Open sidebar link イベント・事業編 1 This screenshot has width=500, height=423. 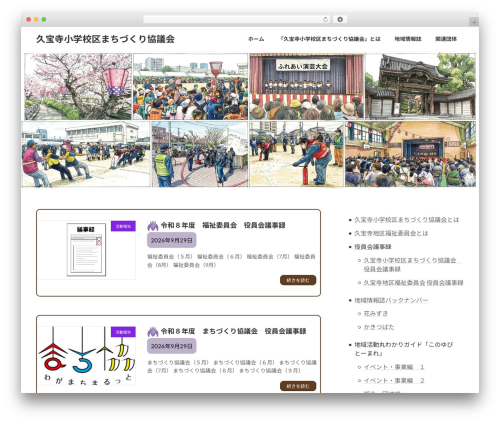coord(394,367)
